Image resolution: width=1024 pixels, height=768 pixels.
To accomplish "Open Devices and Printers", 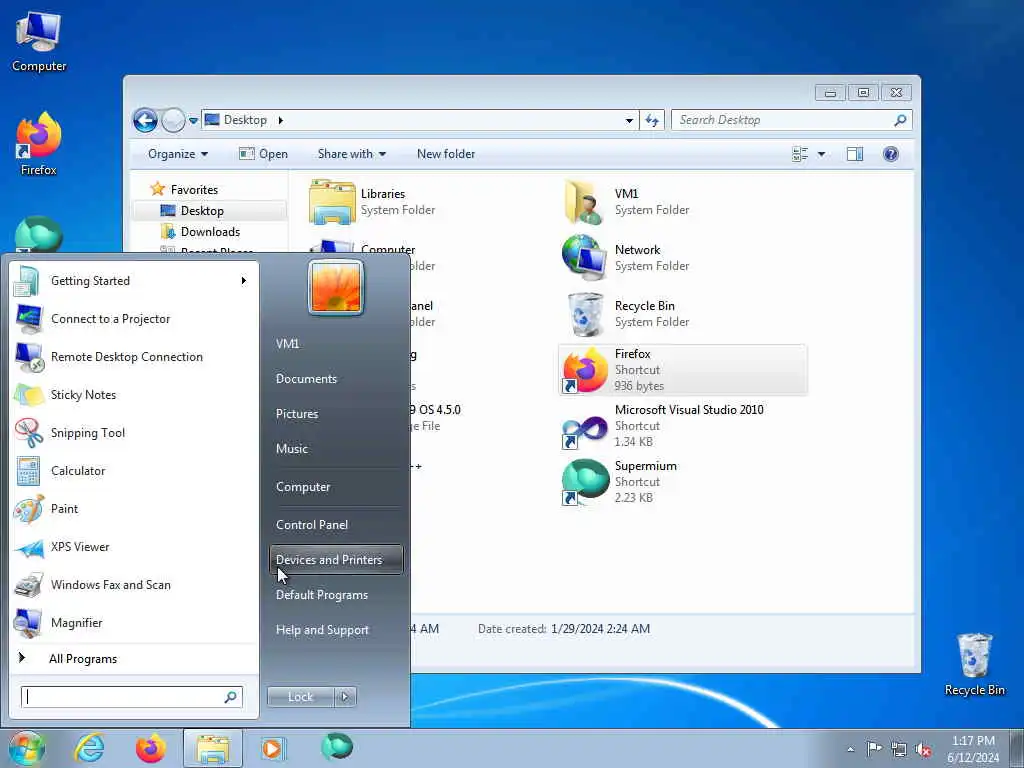I will click(x=336, y=560).
